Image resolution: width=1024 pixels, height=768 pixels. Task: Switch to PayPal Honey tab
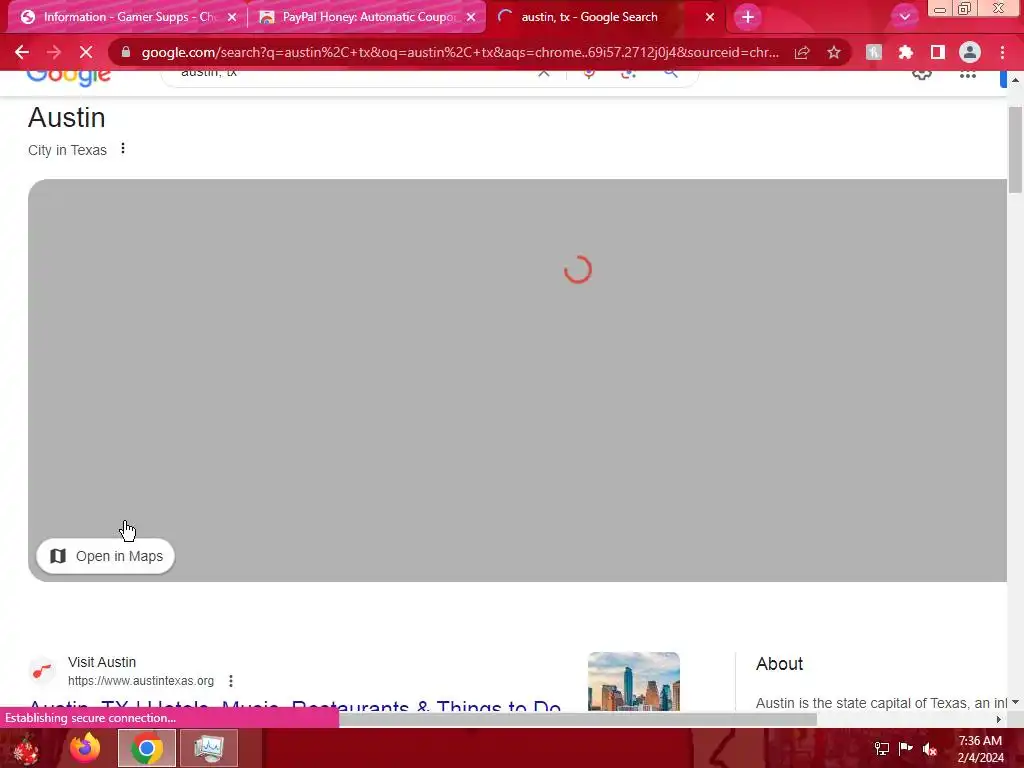pyautogui.click(x=368, y=17)
